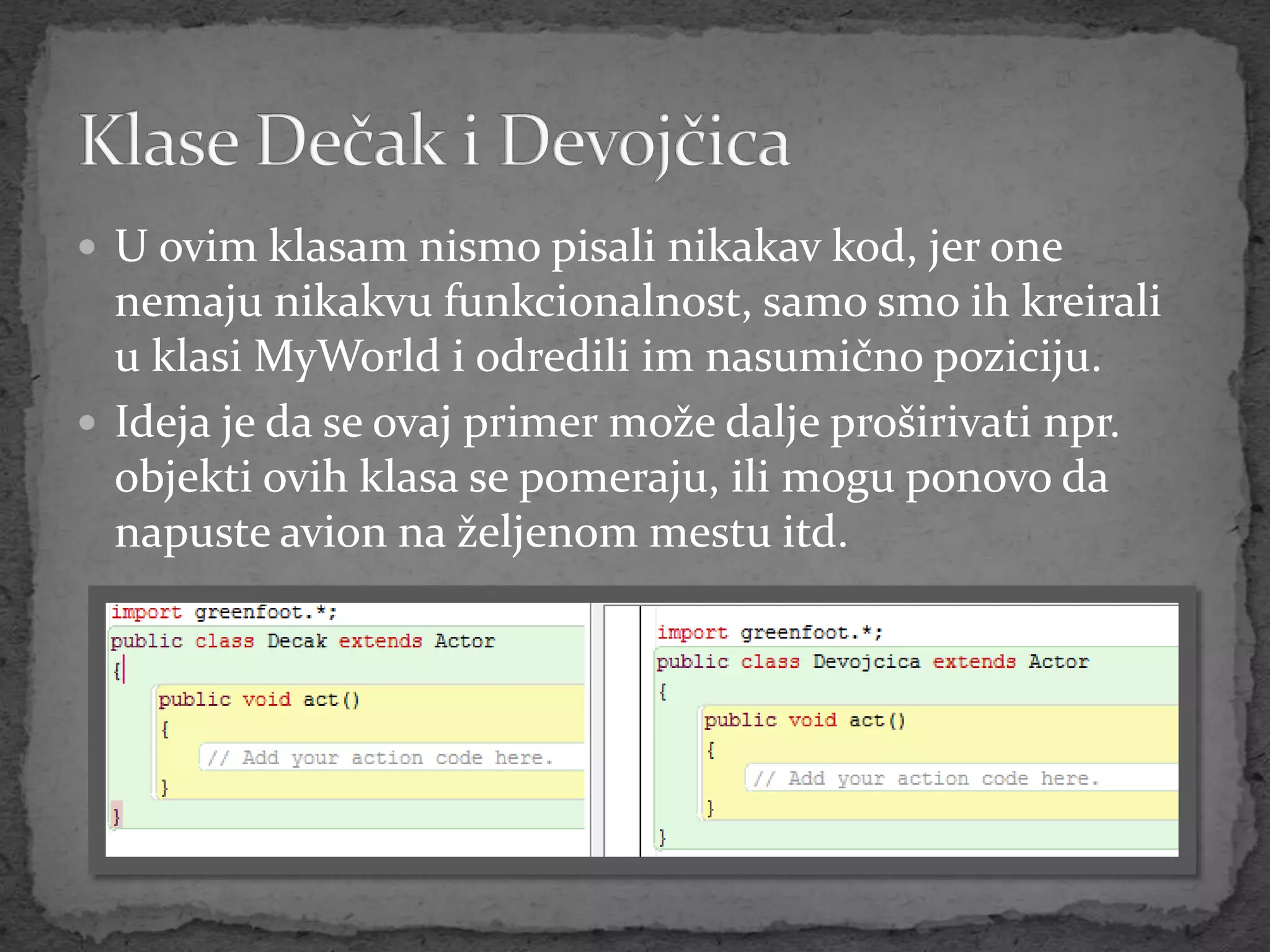Click the opening brace with red text cursor

click(117, 671)
